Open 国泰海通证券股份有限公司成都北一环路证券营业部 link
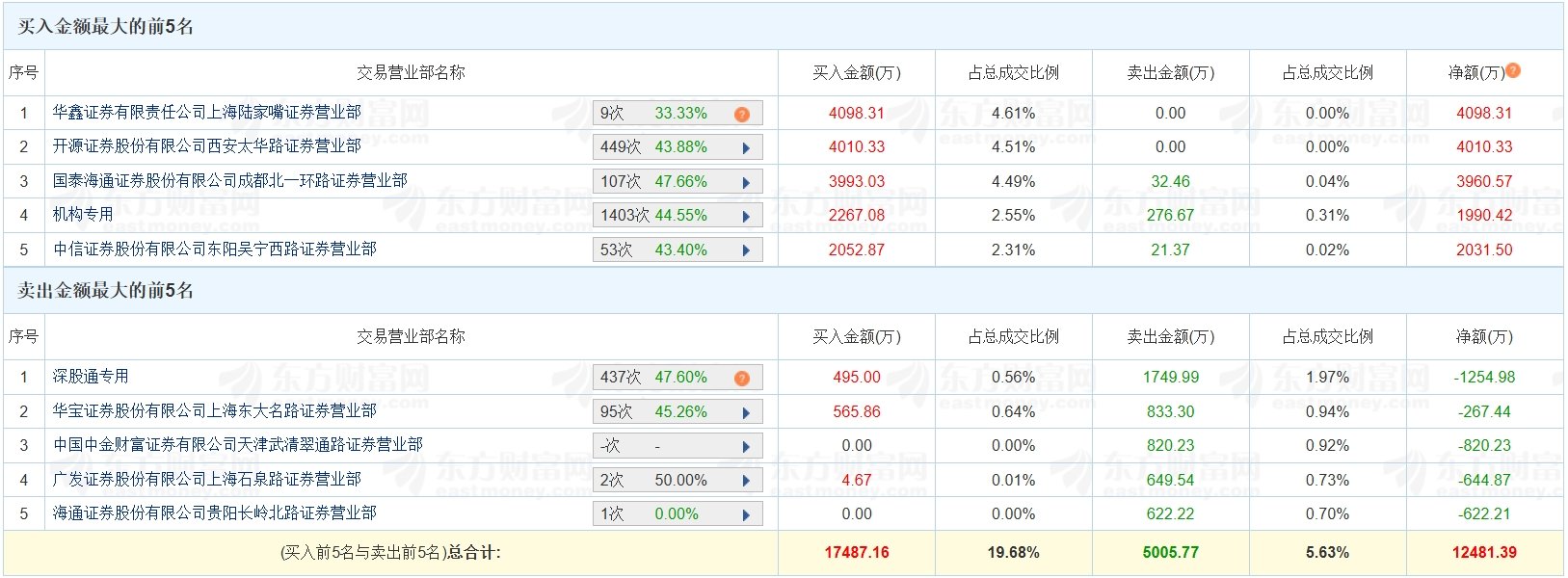The image size is (1568, 578). click(x=230, y=180)
